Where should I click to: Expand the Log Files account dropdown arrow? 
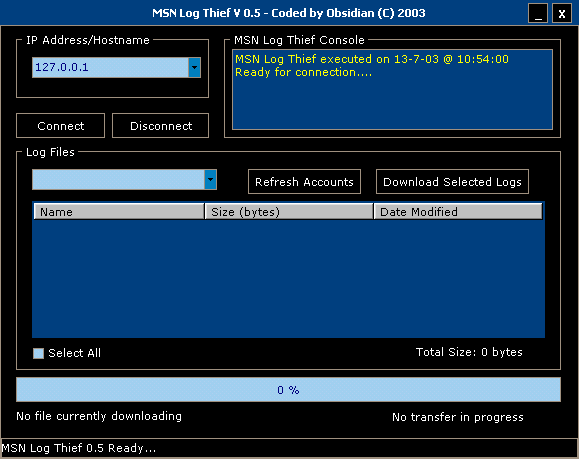point(210,180)
